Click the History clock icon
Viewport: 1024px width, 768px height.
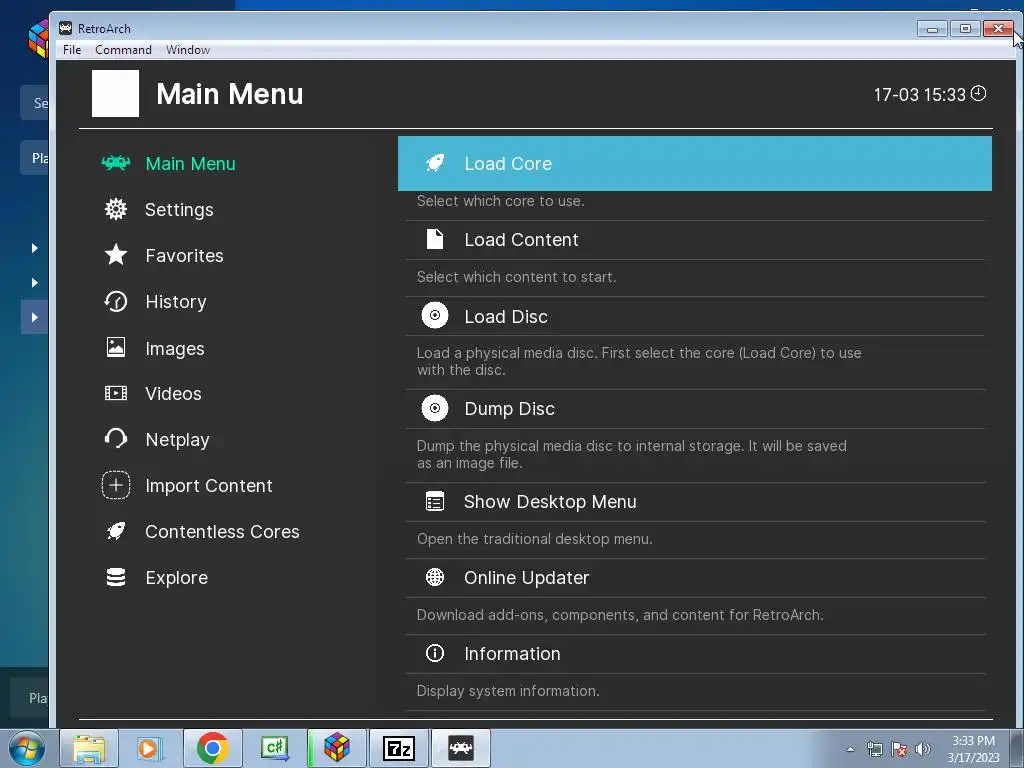(x=116, y=301)
